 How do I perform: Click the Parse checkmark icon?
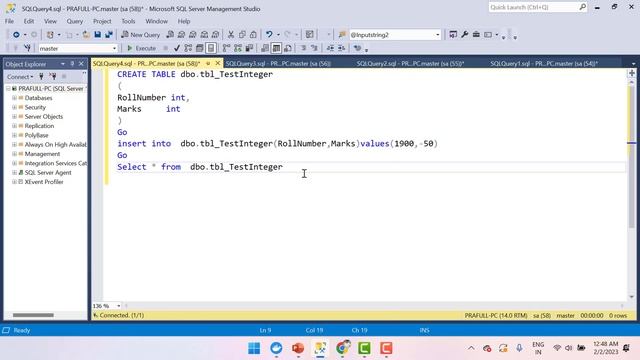[177, 48]
